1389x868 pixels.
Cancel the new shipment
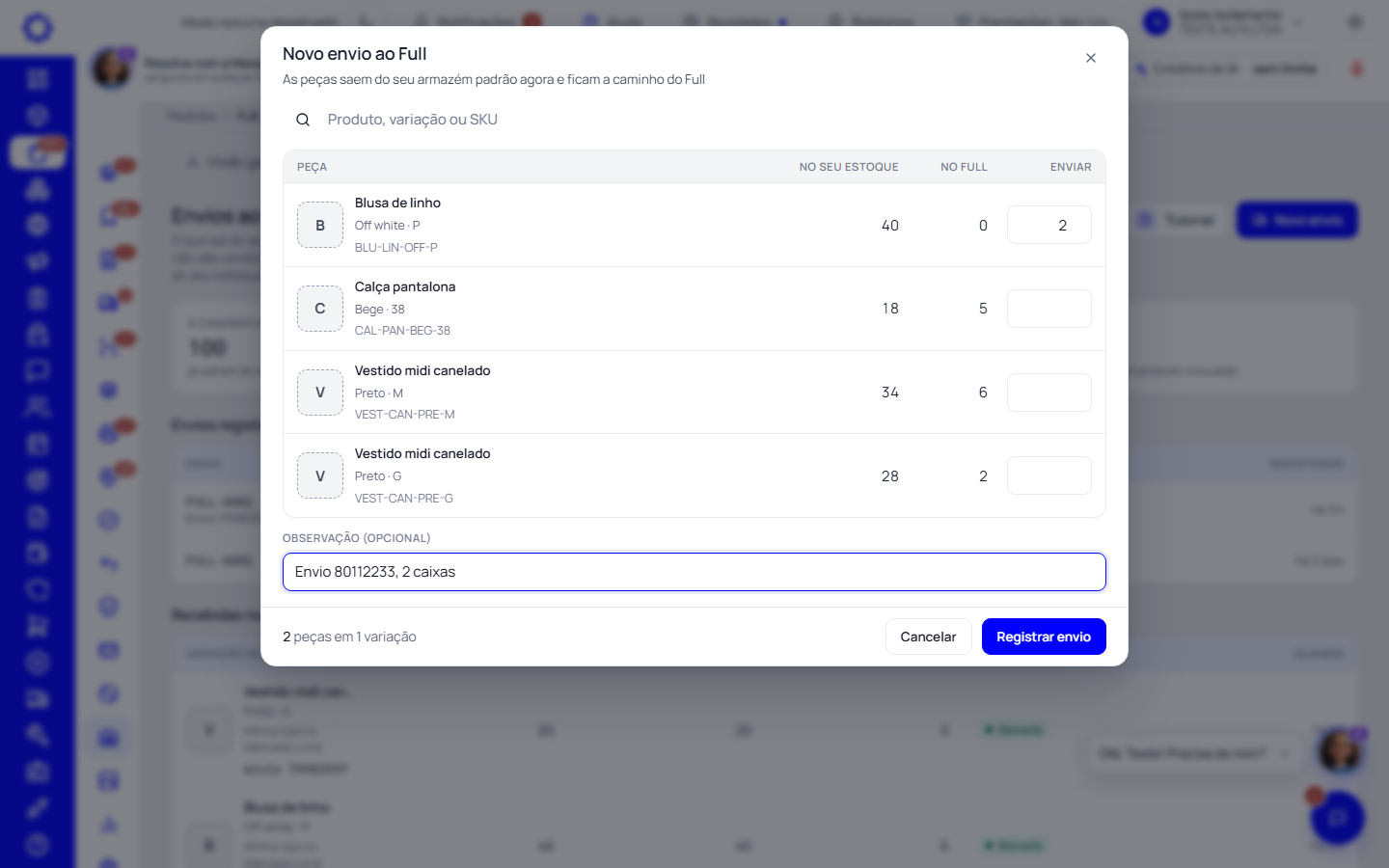pos(928,637)
